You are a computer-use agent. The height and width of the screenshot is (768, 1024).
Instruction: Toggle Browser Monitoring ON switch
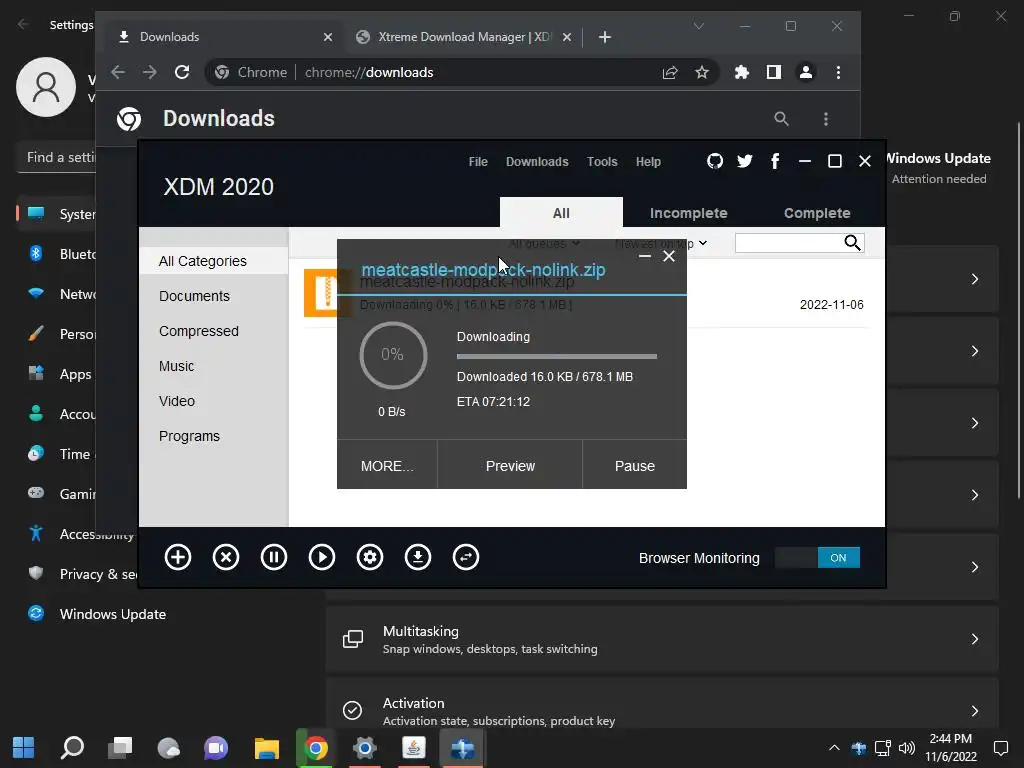(818, 558)
